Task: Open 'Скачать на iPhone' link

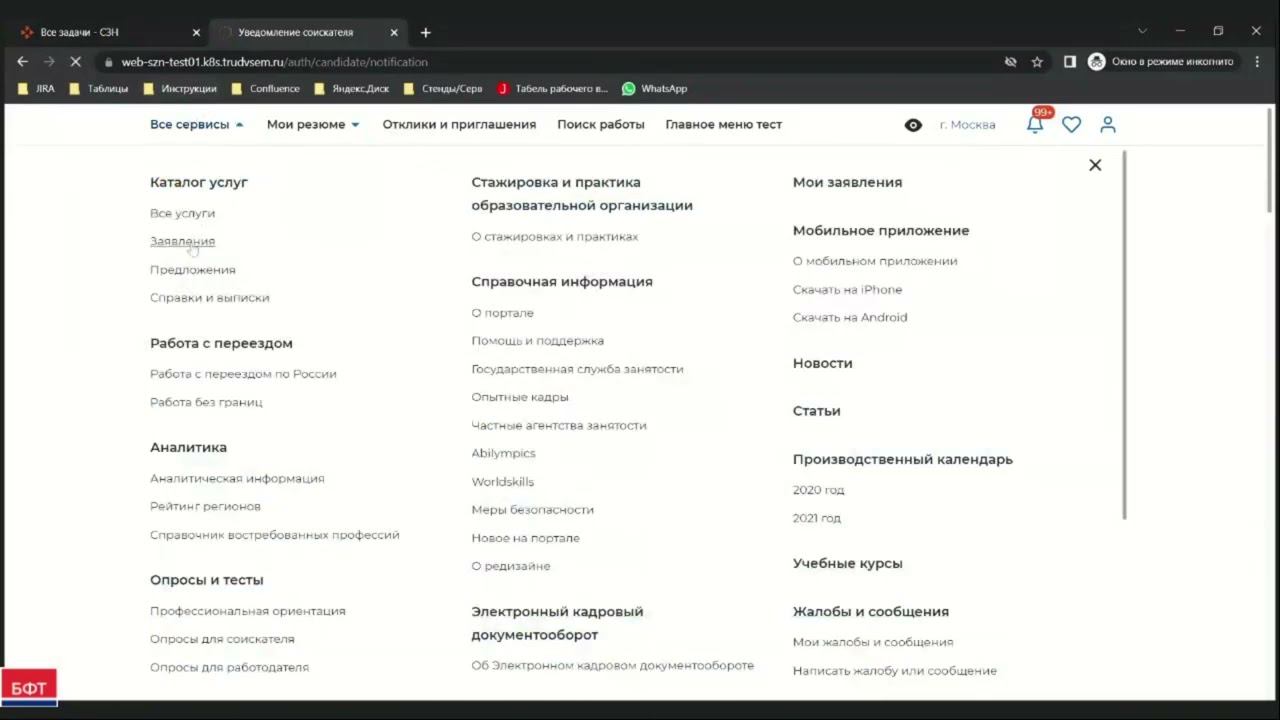Action: 848,289
